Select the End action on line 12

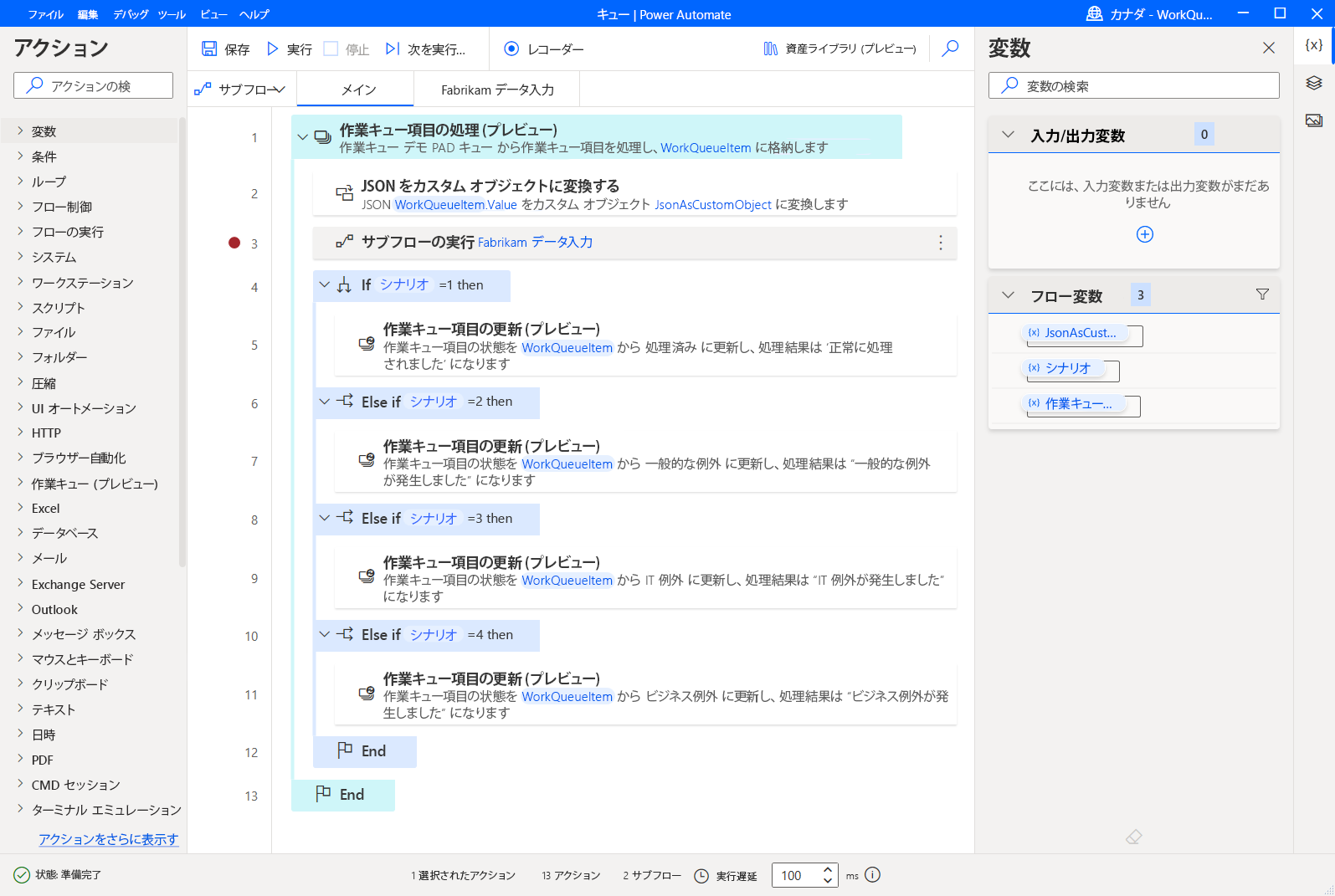(365, 751)
